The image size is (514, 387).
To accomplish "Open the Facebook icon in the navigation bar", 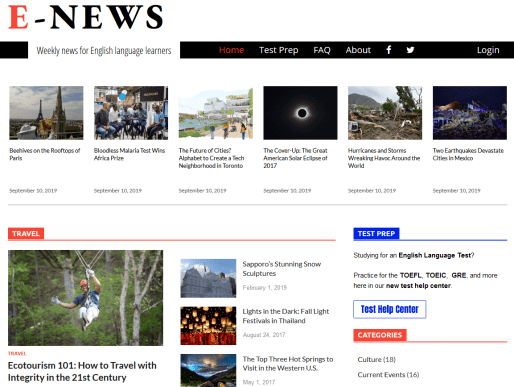I will coord(389,50).
